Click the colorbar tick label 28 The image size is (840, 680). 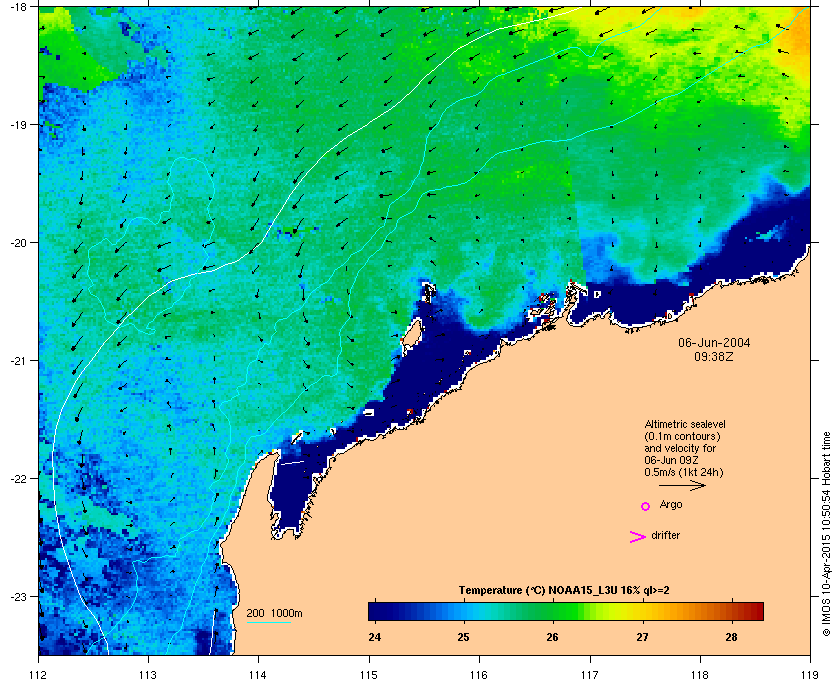point(731,637)
